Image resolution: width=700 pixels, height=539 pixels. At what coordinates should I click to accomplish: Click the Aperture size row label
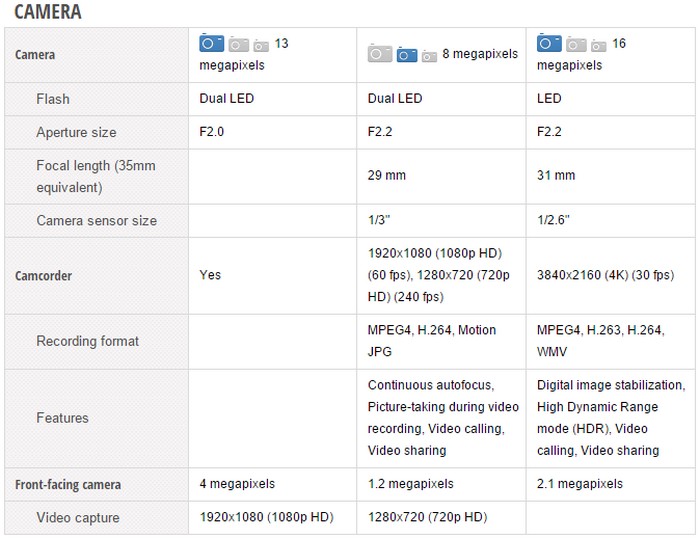[76, 132]
